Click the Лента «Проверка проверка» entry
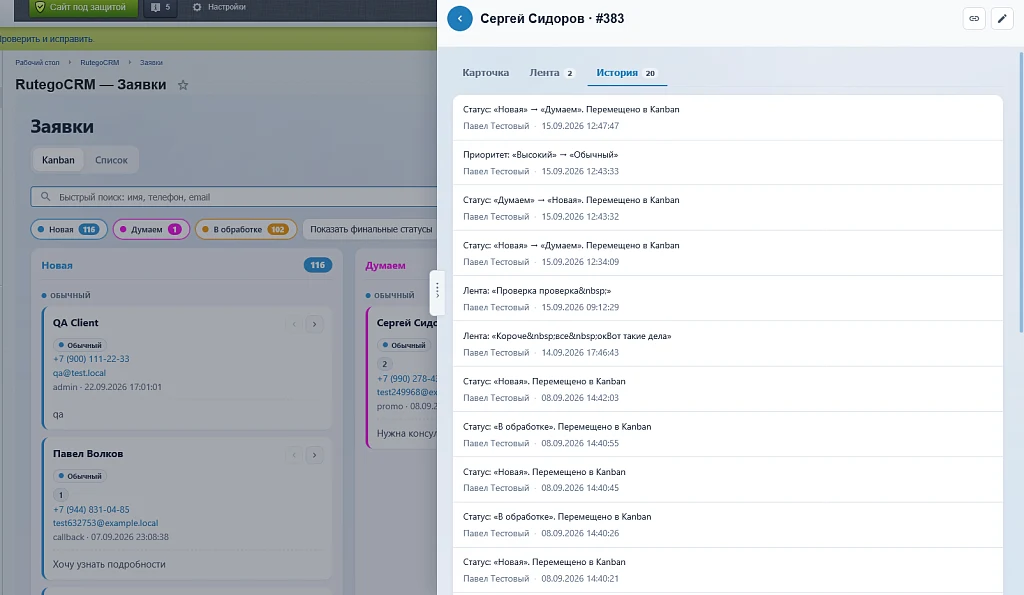1024x595 pixels. 728,298
